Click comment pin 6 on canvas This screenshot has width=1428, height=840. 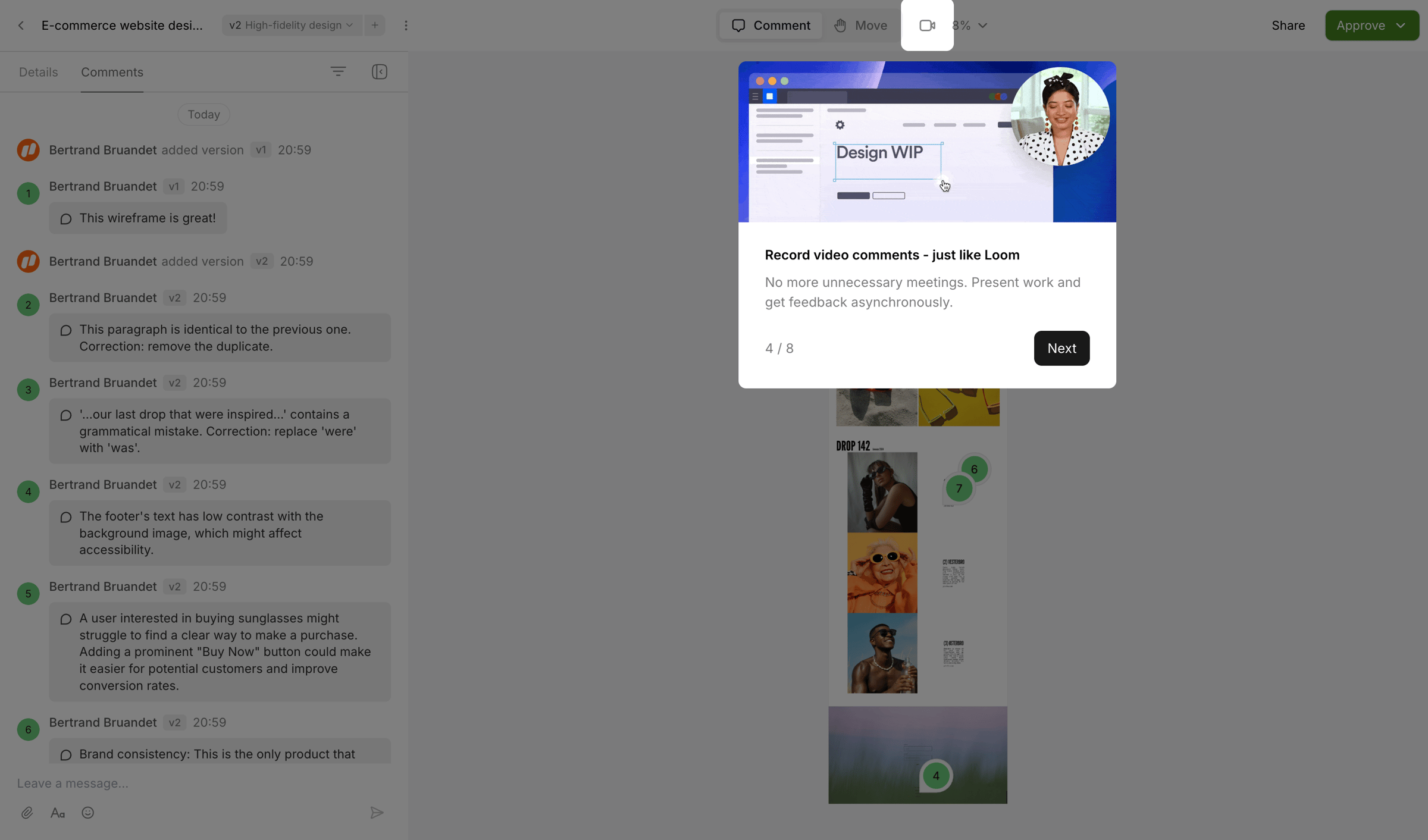click(x=975, y=469)
